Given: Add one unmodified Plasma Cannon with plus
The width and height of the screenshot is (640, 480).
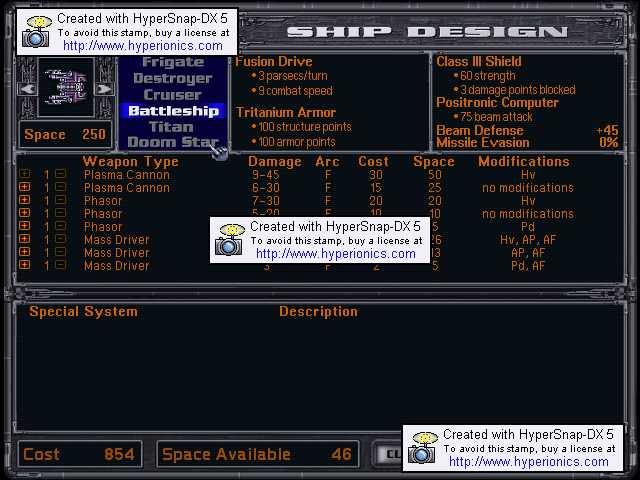Looking at the screenshot, I should tap(24, 187).
